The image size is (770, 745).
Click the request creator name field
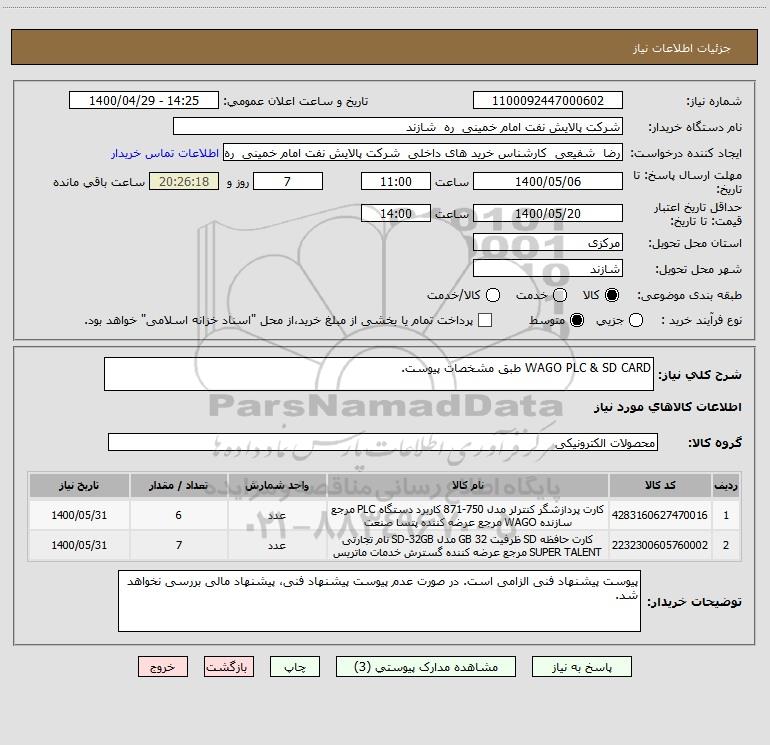click(x=423, y=153)
